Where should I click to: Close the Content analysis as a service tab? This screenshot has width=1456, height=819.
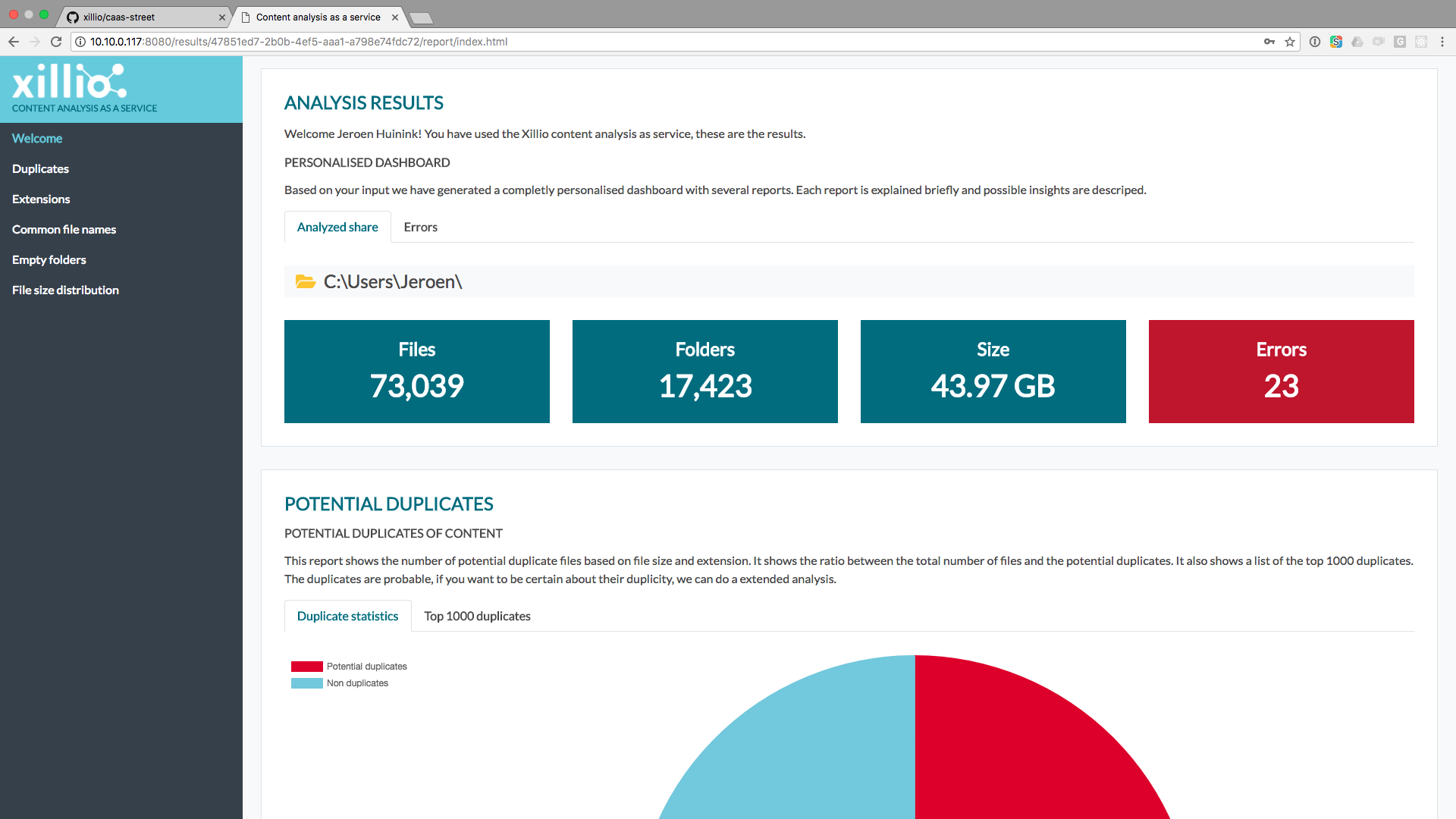[395, 17]
